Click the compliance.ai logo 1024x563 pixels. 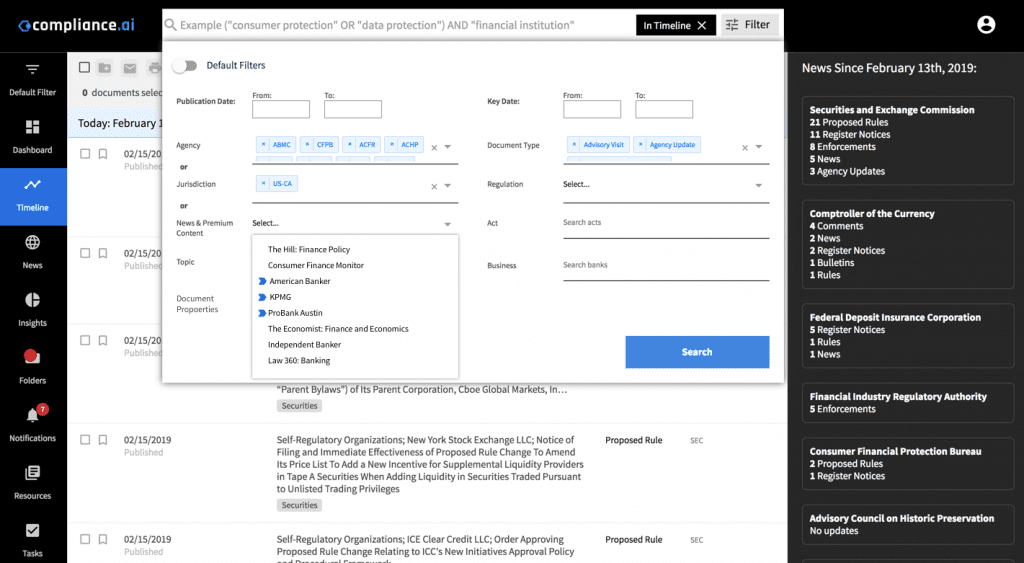coord(76,25)
